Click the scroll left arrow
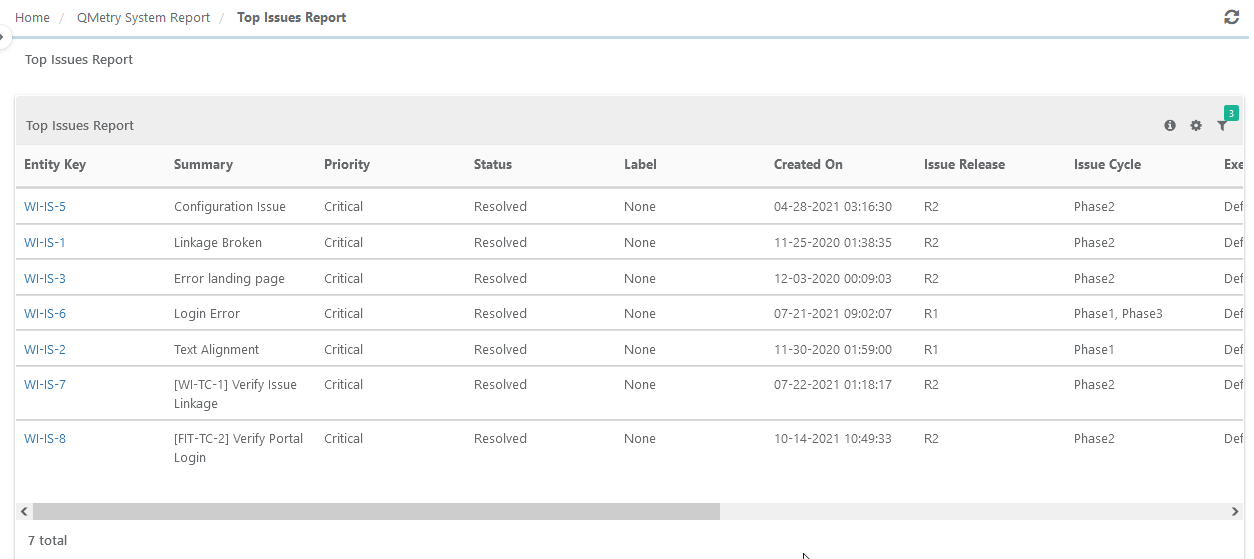The height and width of the screenshot is (559, 1254). click(x=24, y=511)
